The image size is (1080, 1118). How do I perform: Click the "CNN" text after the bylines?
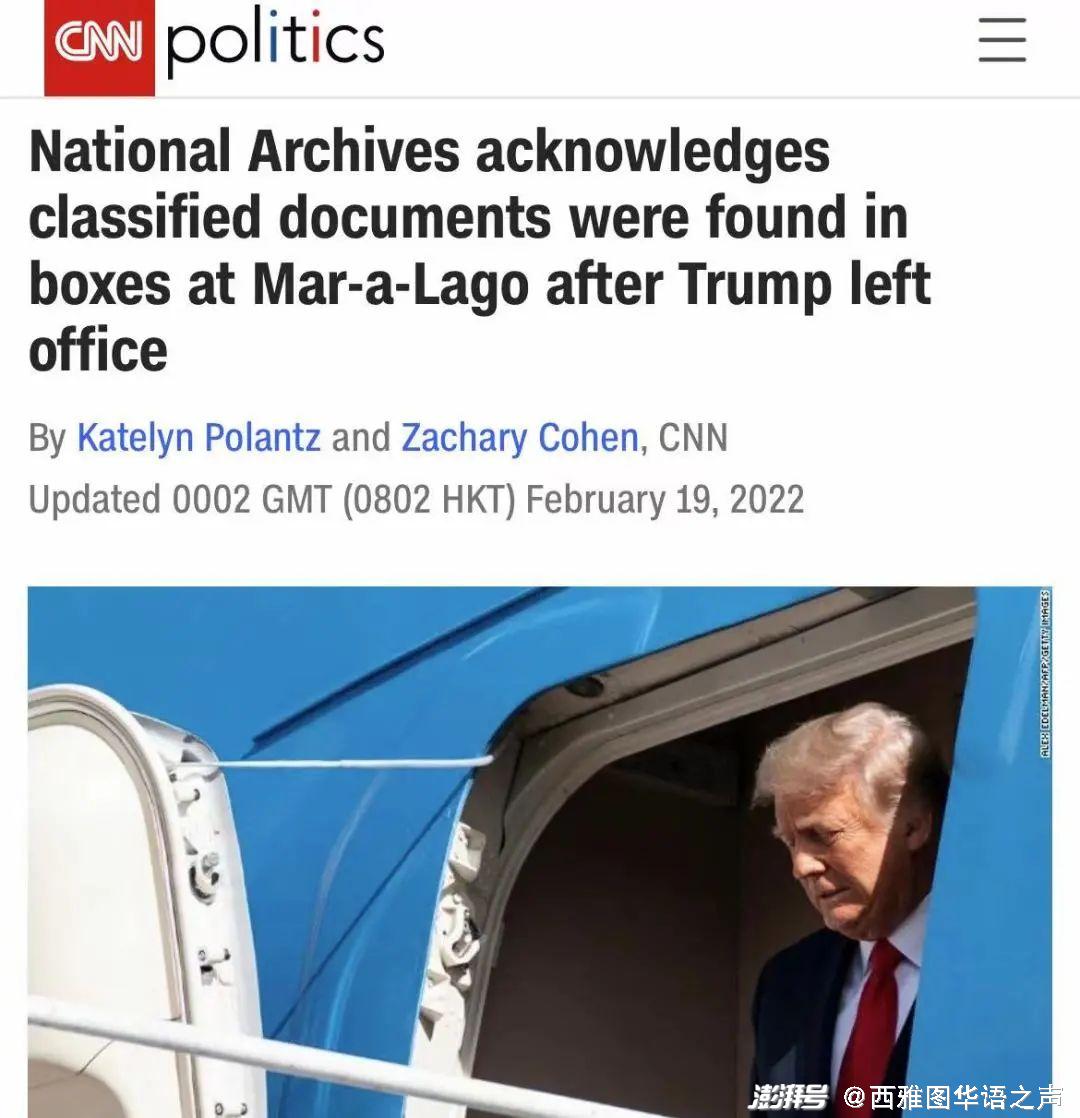693,437
